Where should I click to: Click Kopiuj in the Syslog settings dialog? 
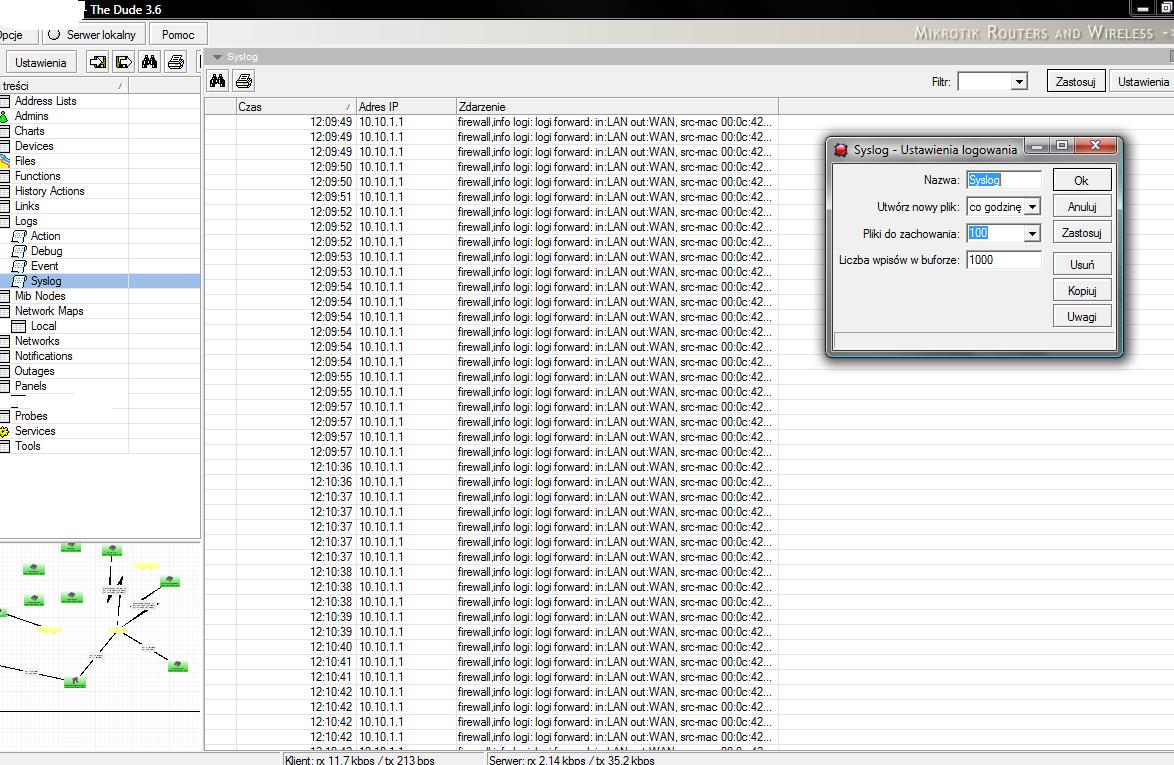pyautogui.click(x=1081, y=290)
